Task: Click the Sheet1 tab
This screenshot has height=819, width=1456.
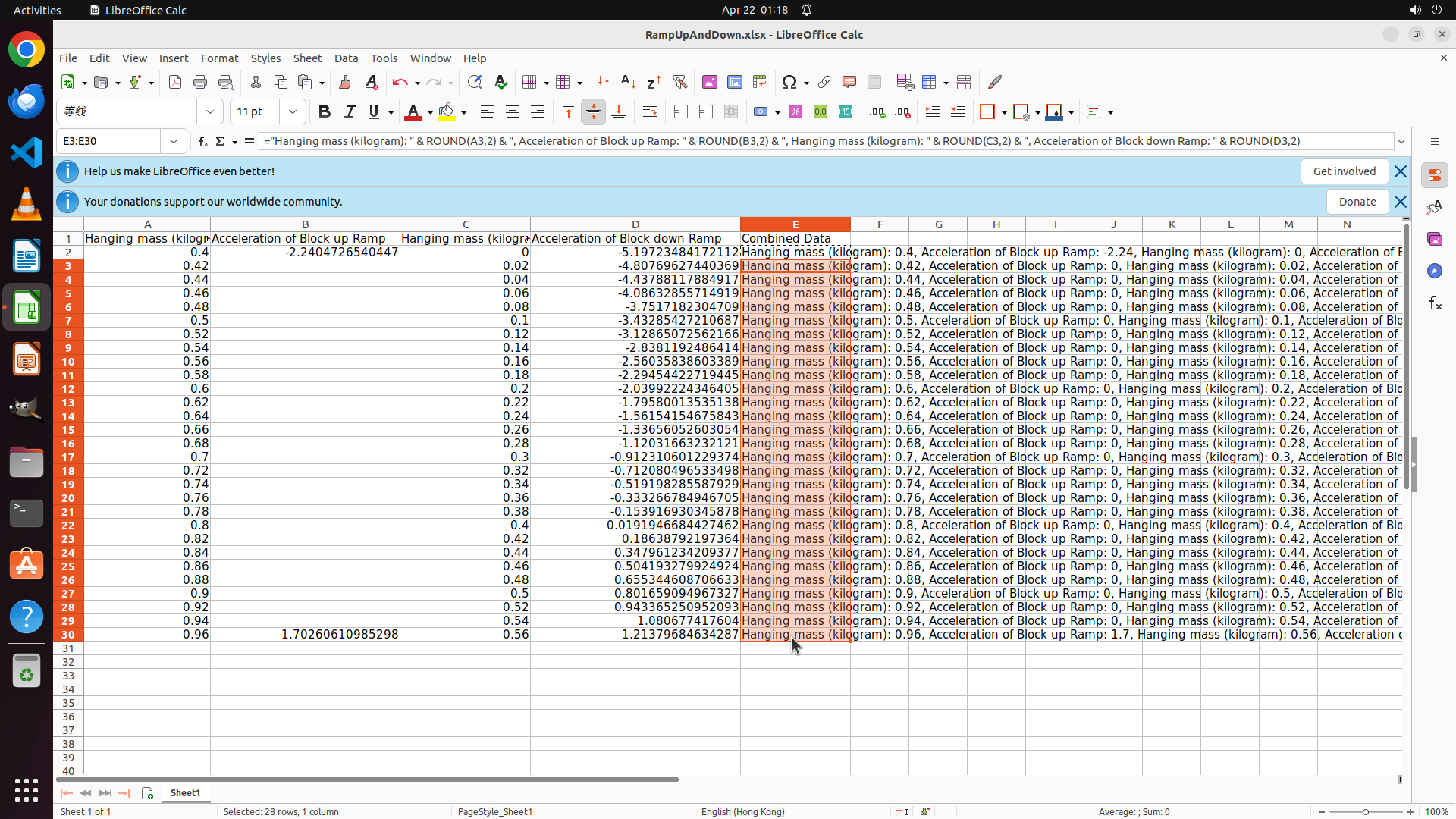Action: pyautogui.click(x=185, y=793)
